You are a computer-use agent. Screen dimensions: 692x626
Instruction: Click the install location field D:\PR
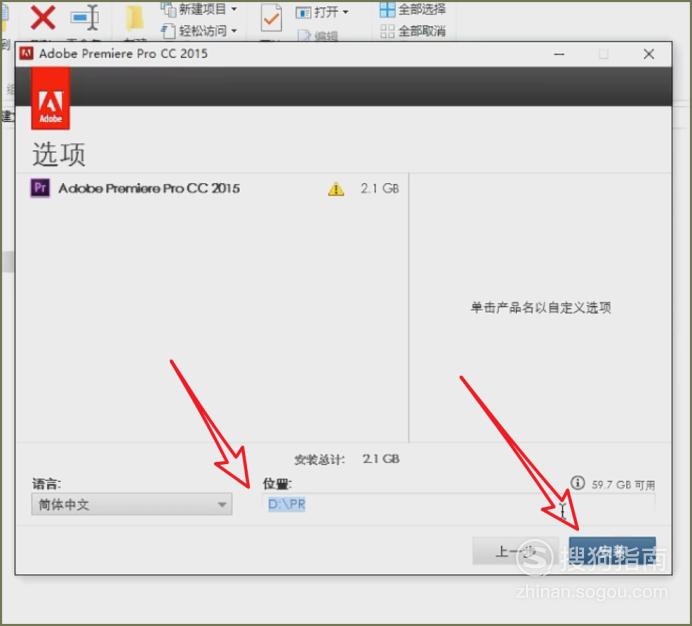pos(459,504)
